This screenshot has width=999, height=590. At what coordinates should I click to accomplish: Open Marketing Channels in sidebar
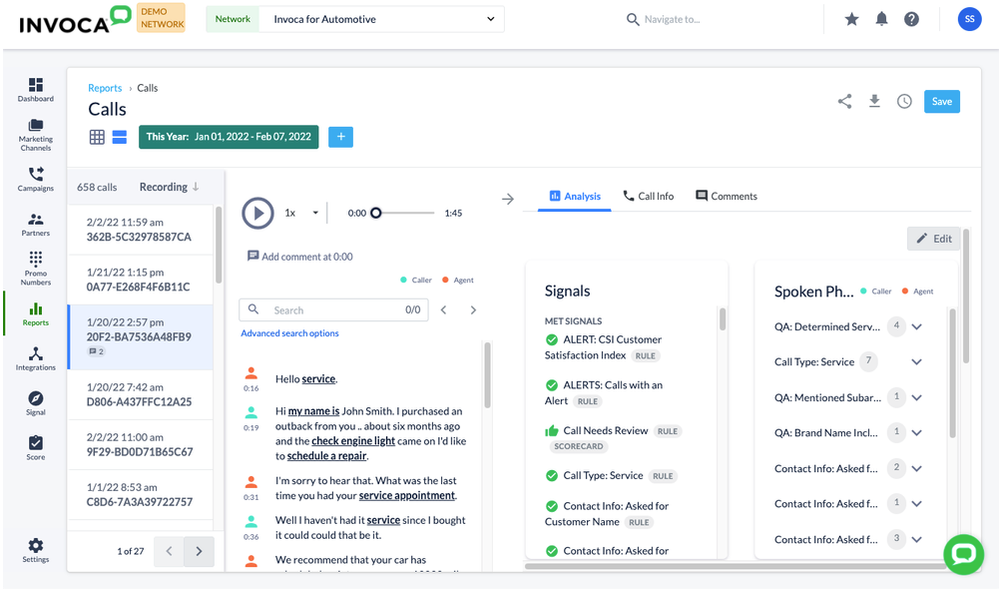pos(36,134)
